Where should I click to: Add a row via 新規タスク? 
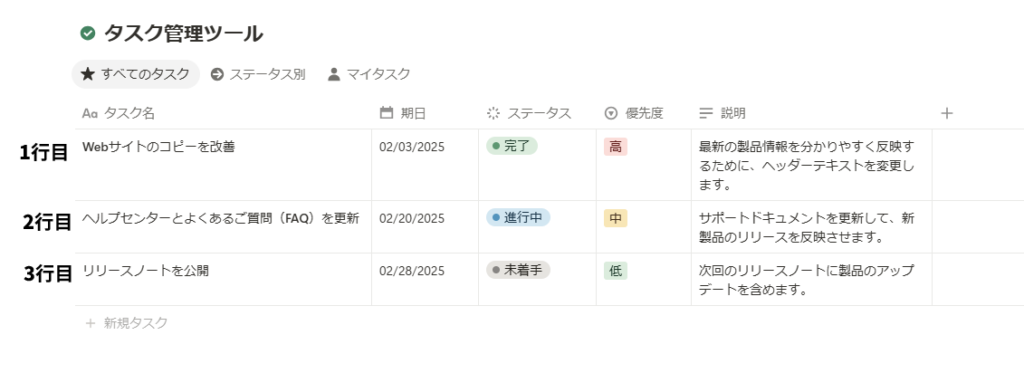[127, 323]
